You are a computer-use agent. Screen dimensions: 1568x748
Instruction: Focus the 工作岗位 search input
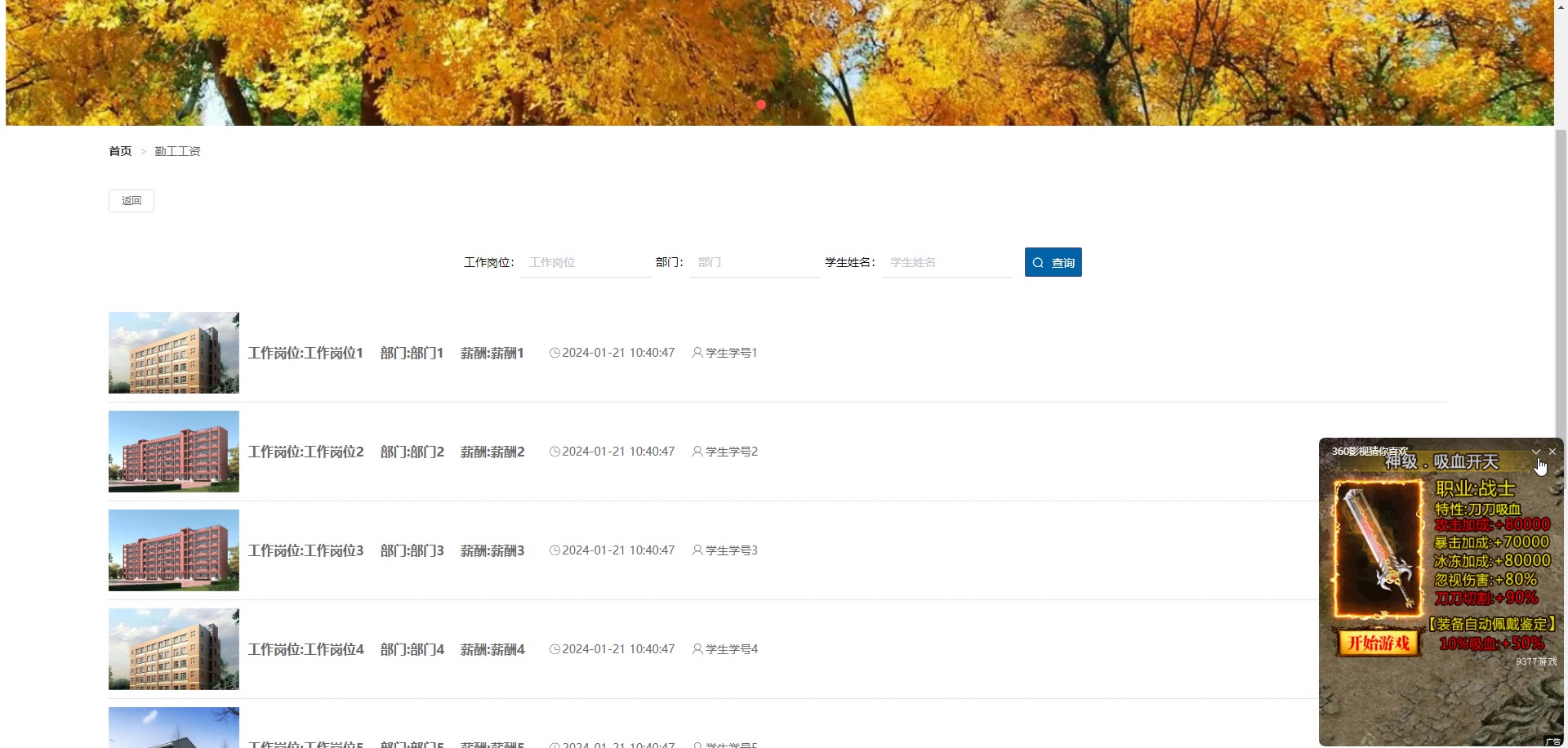tap(586, 262)
